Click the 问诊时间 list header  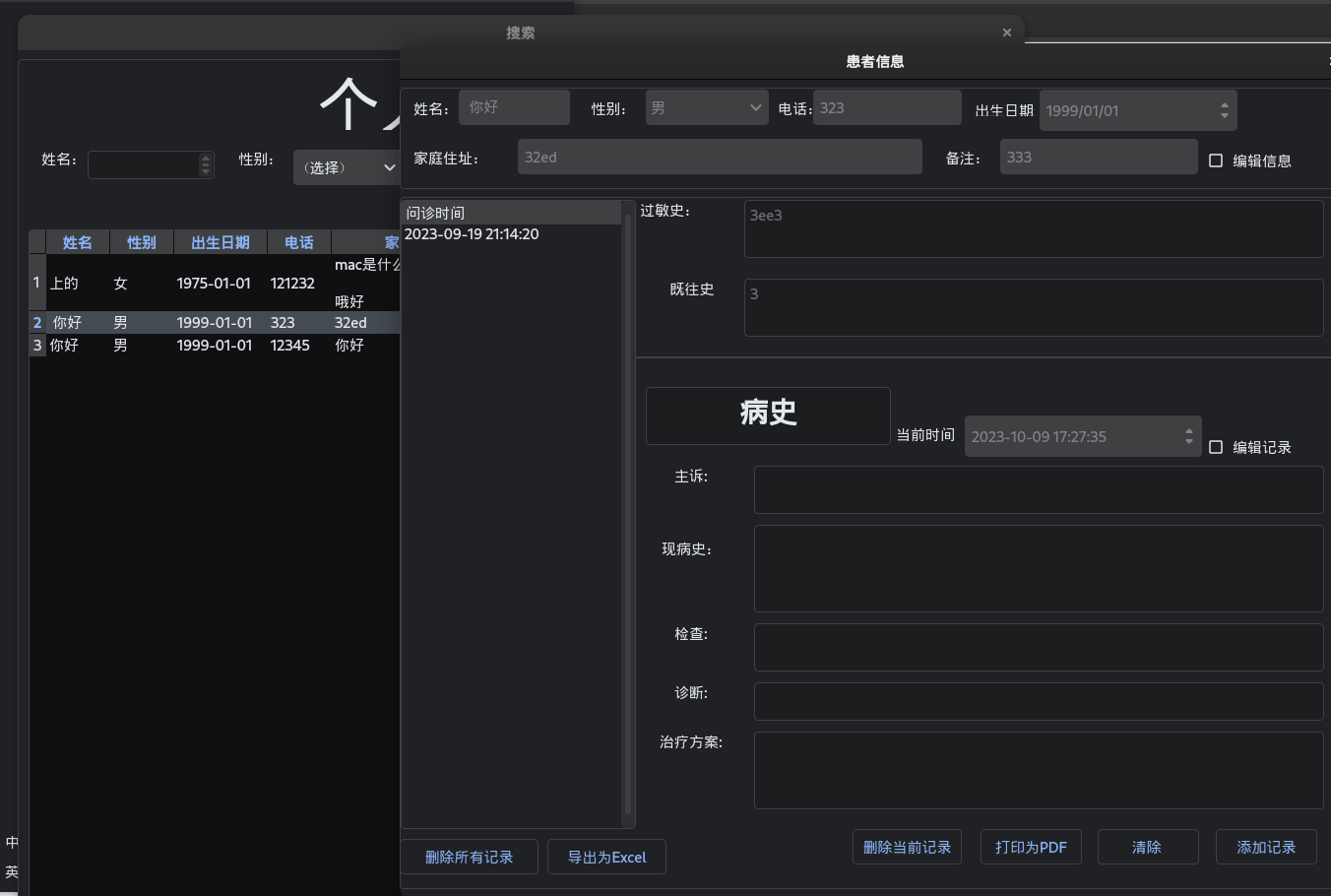point(511,213)
